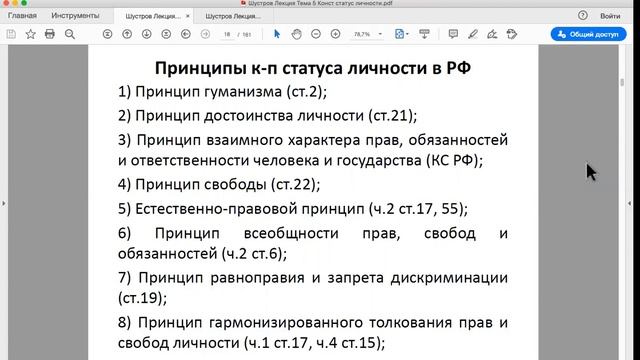Return to the previous view with the left arrow
This screenshot has width=640, height=360.
tap(186, 34)
